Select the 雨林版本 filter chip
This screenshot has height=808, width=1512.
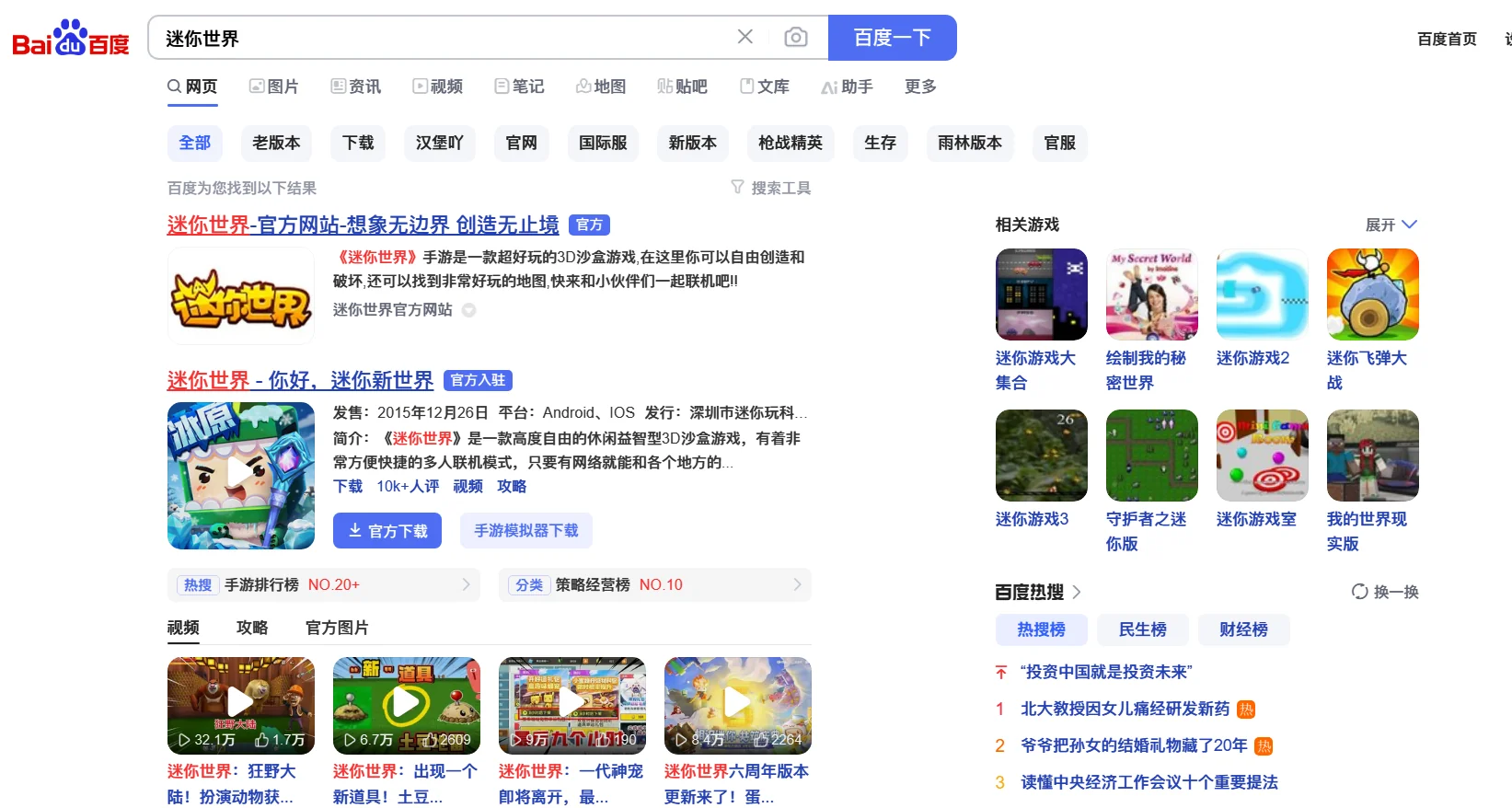(970, 143)
